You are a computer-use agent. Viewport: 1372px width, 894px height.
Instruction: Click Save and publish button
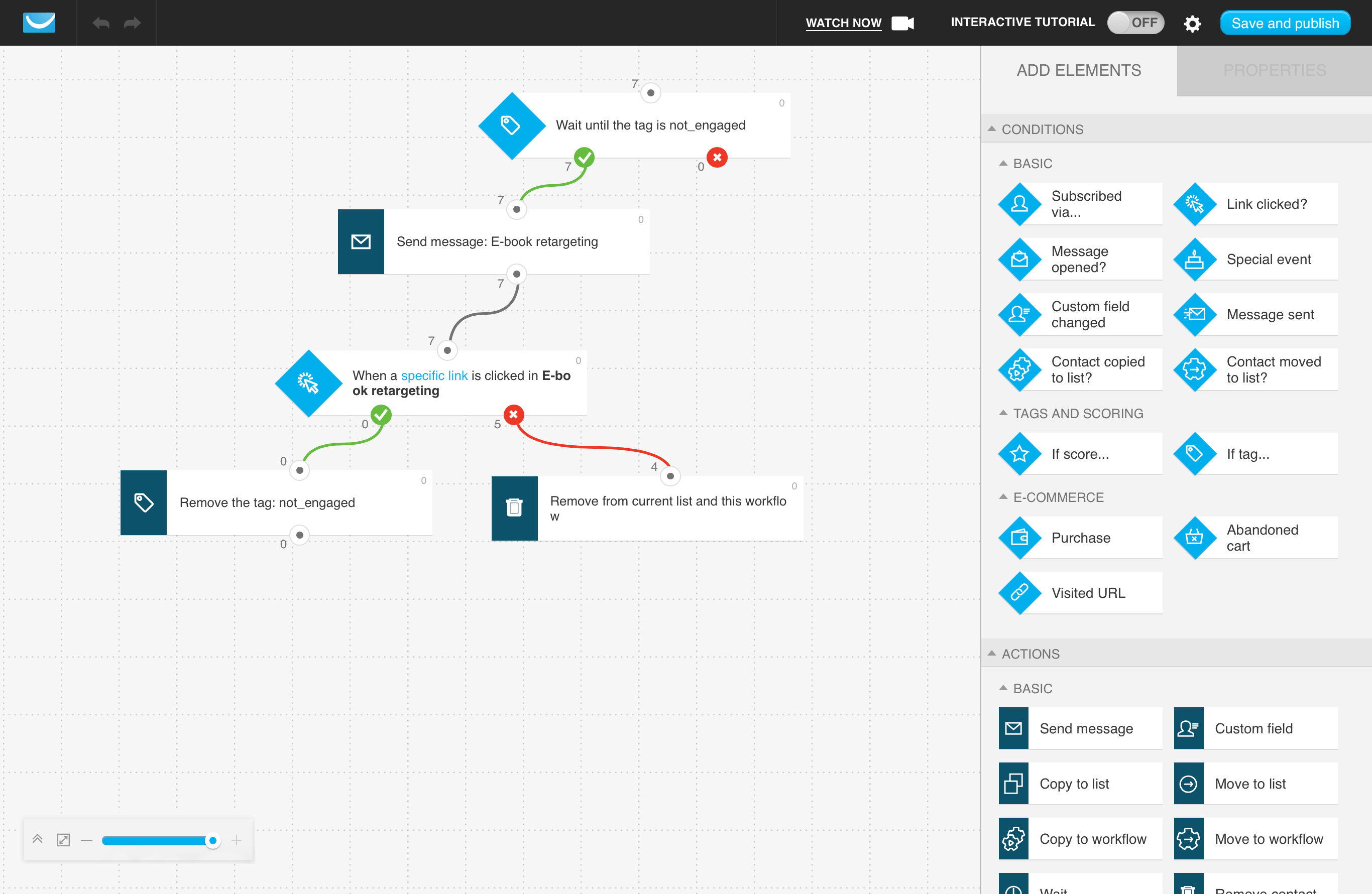click(x=1285, y=22)
